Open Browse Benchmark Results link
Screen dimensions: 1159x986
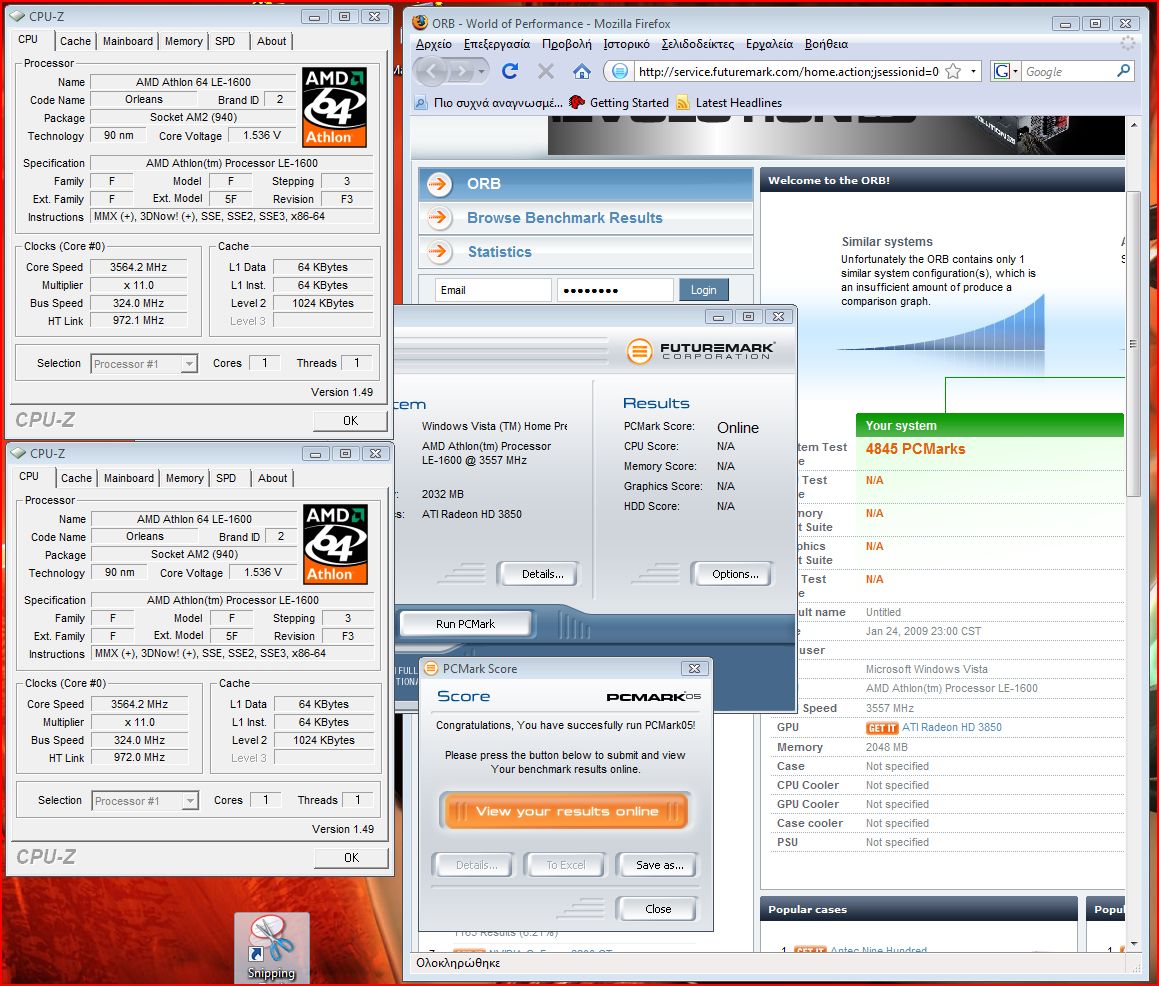point(565,217)
